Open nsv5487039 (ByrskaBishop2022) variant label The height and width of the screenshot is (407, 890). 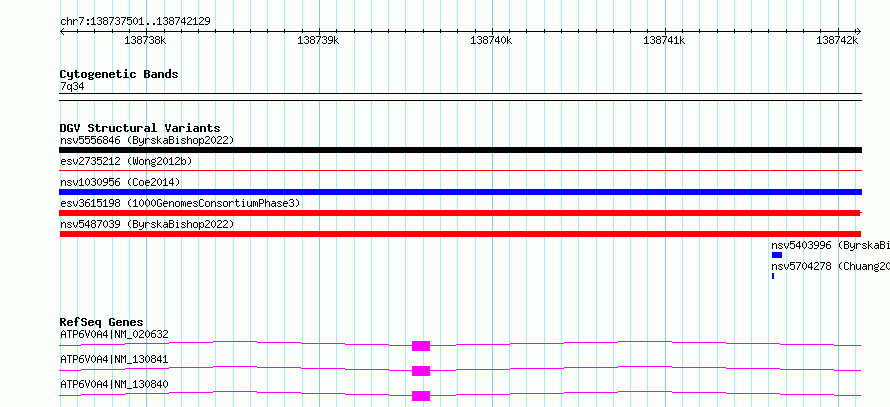tap(147, 224)
